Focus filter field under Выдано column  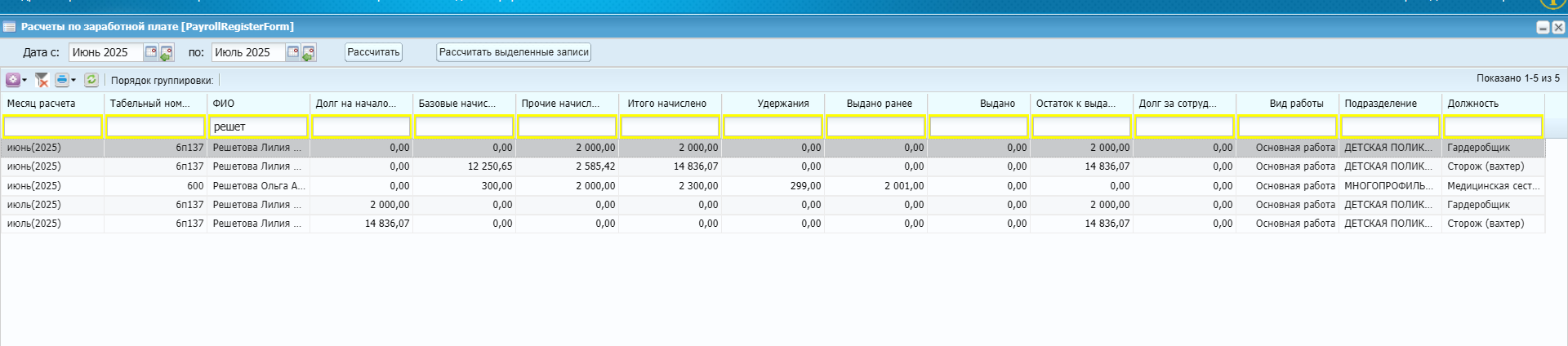pos(979,126)
